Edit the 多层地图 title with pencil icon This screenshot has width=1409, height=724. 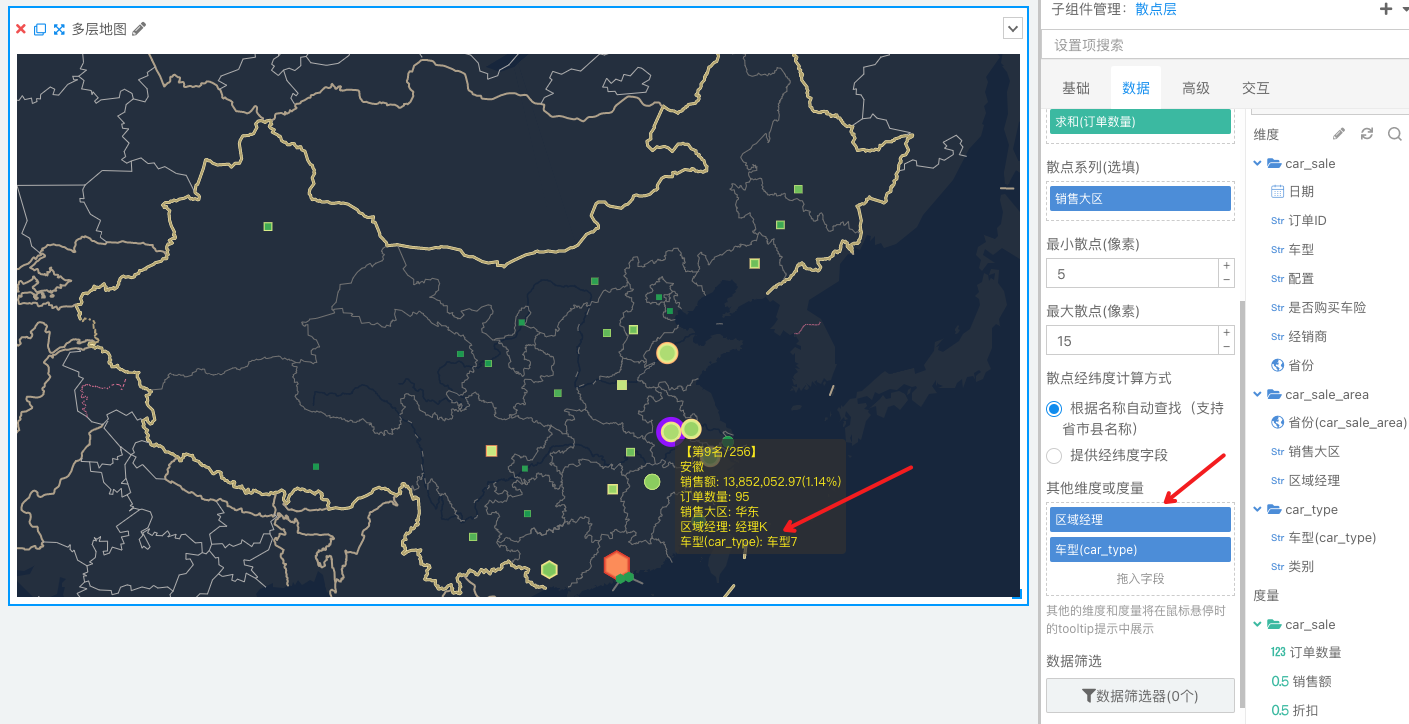pyautogui.click(x=139, y=29)
